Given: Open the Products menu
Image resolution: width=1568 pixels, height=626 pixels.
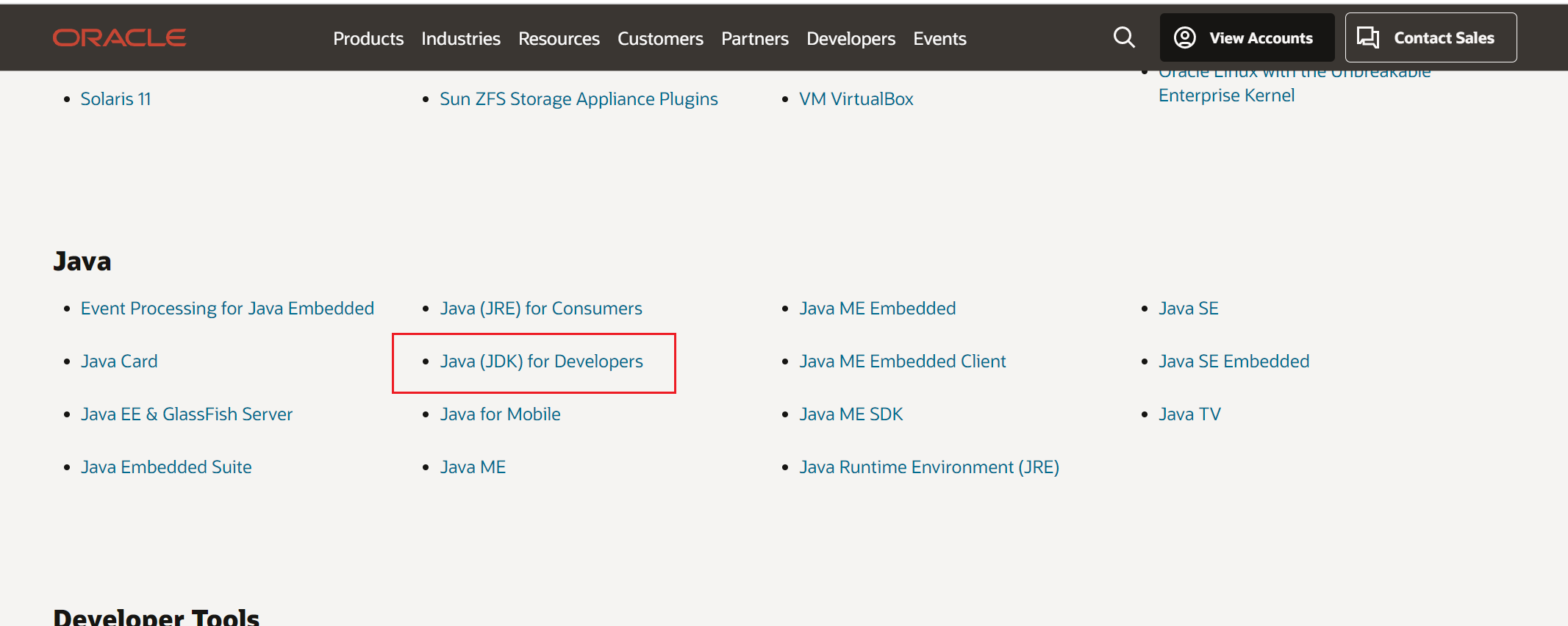Looking at the screenshot, I should [368, 39].
